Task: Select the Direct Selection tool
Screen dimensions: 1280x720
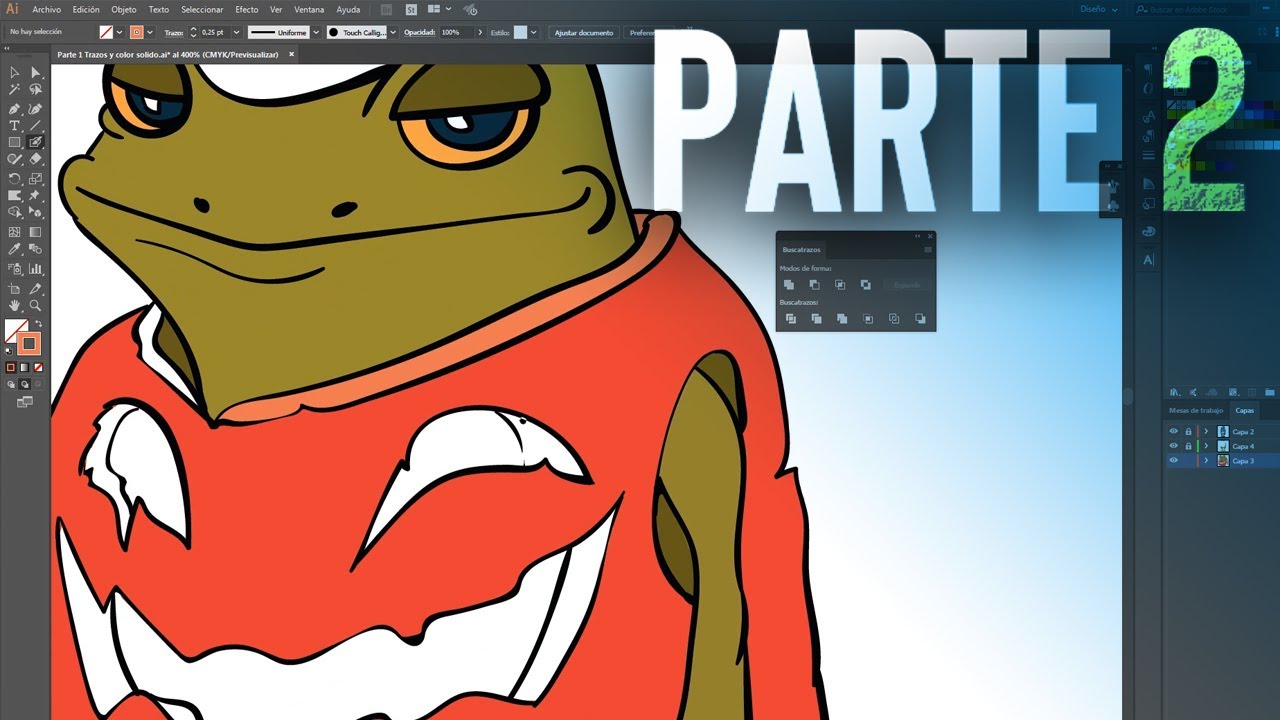Action: pos(36,73)
